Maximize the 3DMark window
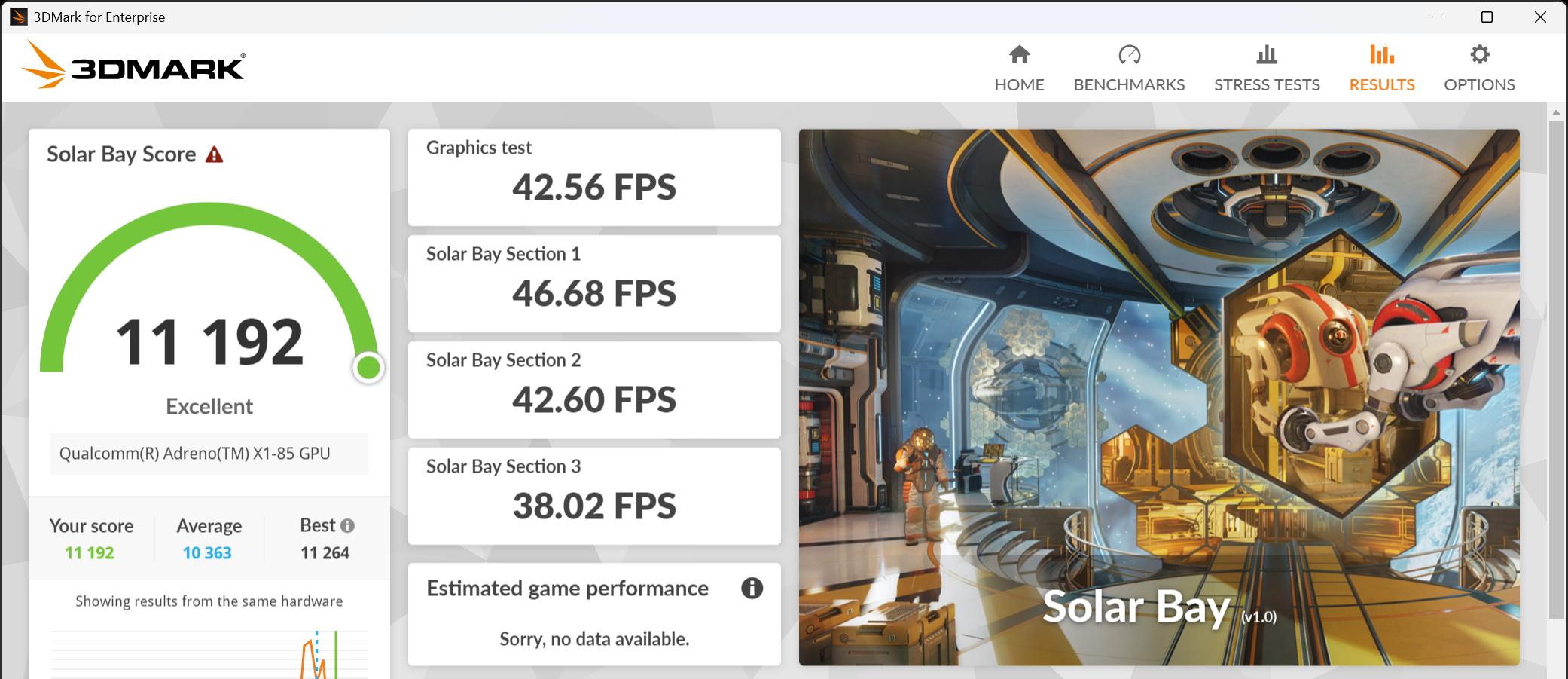The height and width of the screenshot is (679, 1568). coord(1487,17)
